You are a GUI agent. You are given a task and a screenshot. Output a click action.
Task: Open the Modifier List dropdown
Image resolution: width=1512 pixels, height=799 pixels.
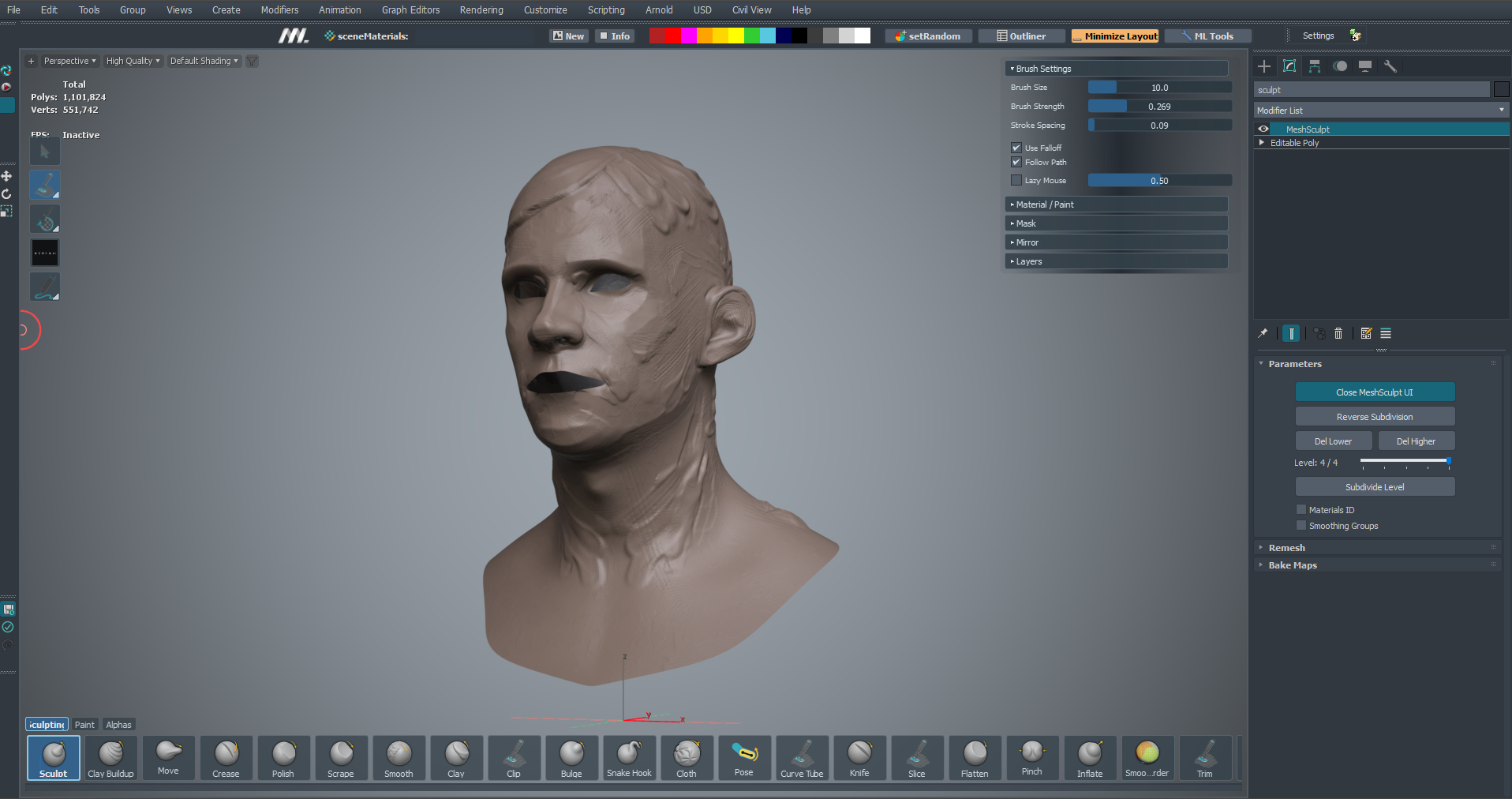pos(1381,111)
